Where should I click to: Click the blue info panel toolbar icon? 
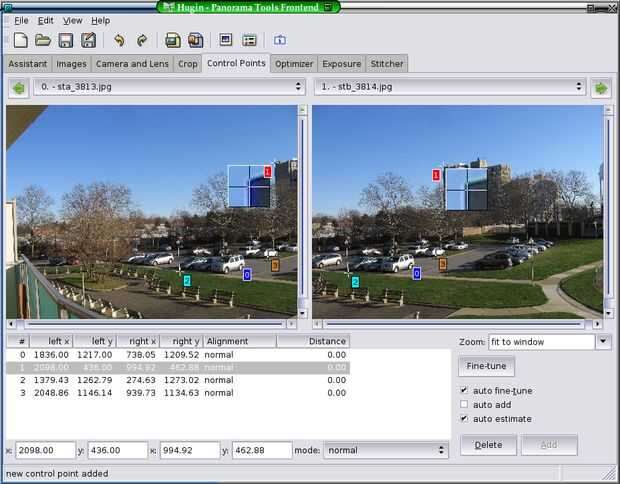coord(280,40)
